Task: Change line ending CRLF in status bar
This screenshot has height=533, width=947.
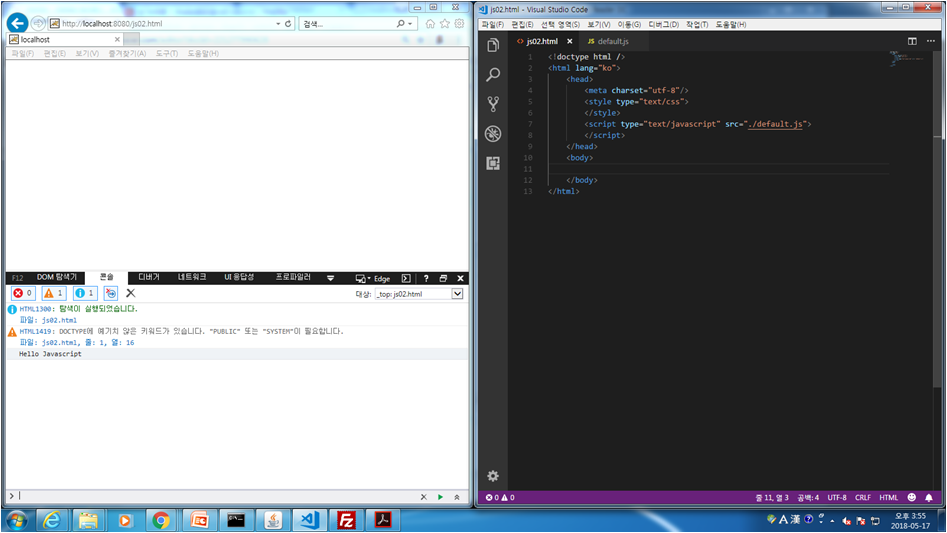Action: (862, 497)
